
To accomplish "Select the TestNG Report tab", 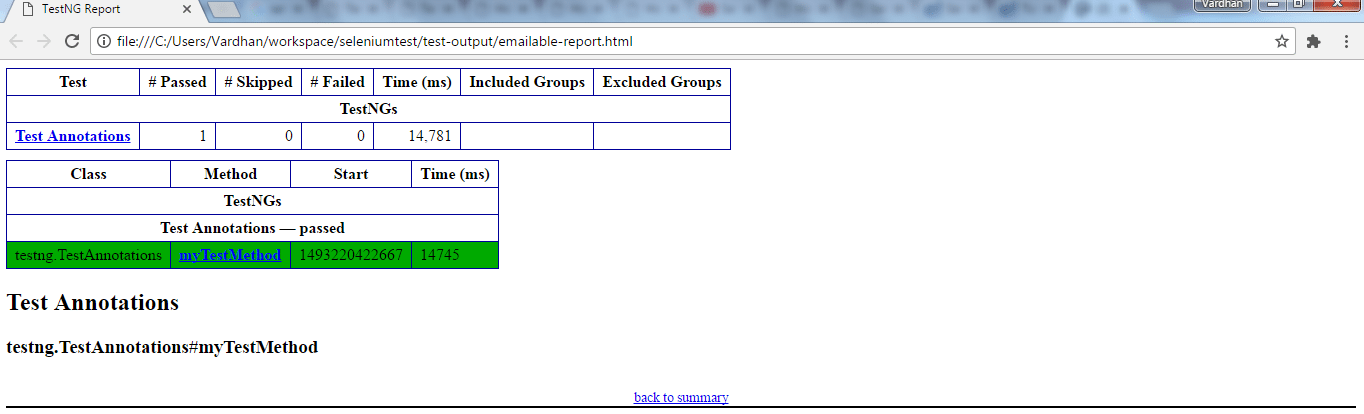I will (x=90, y=9).
